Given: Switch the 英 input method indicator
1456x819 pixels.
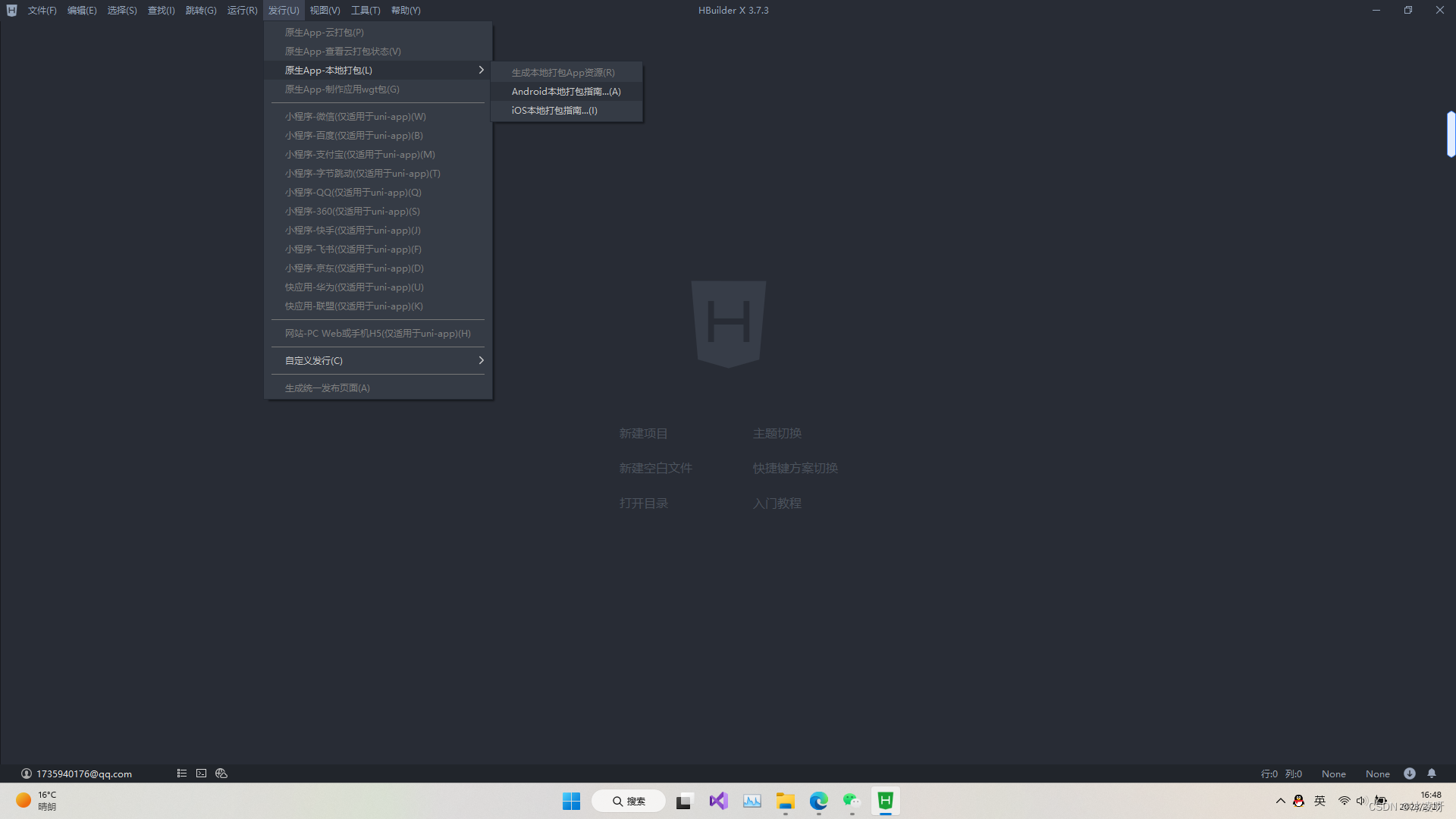Looking at the screenshot, I should (x=1320, y=801).
